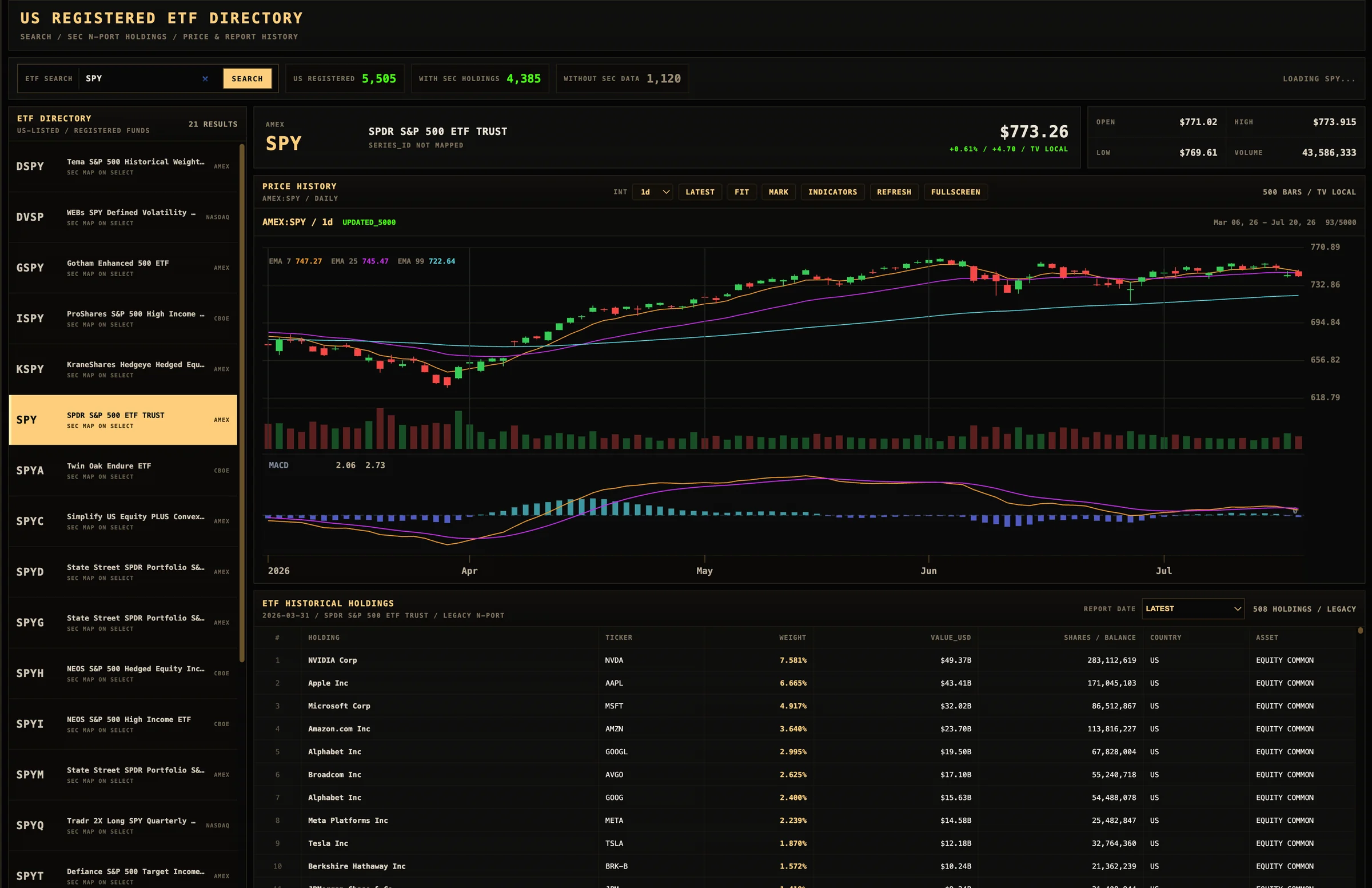
Task: Select SPYC Simplify US Equity PLUS Convexity
Action: (123, 521)
